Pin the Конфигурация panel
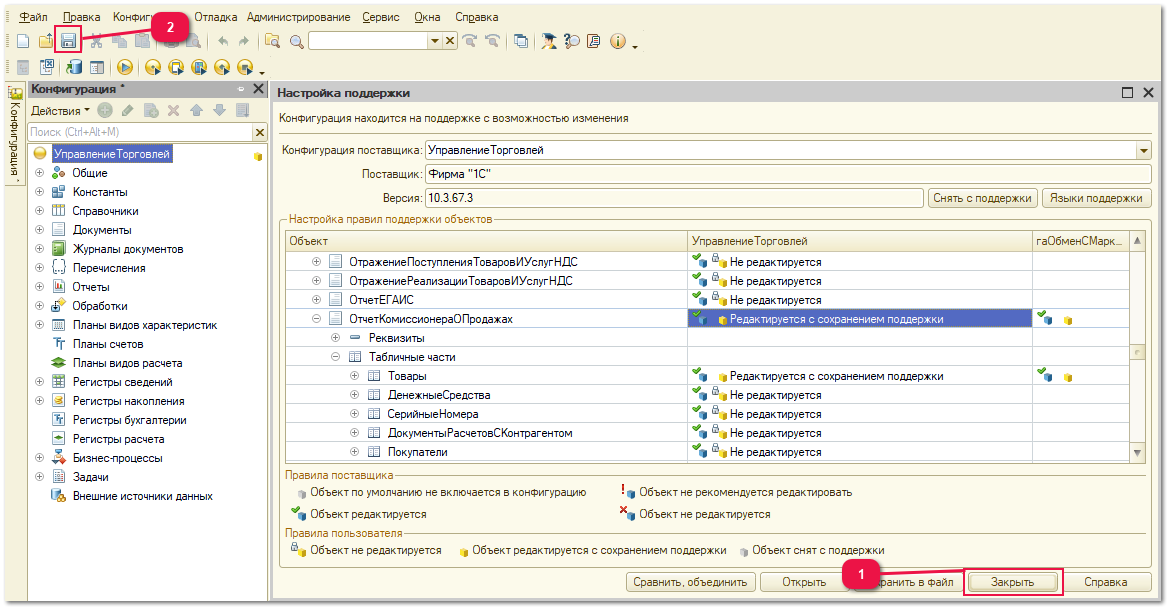 coord(241,89)
